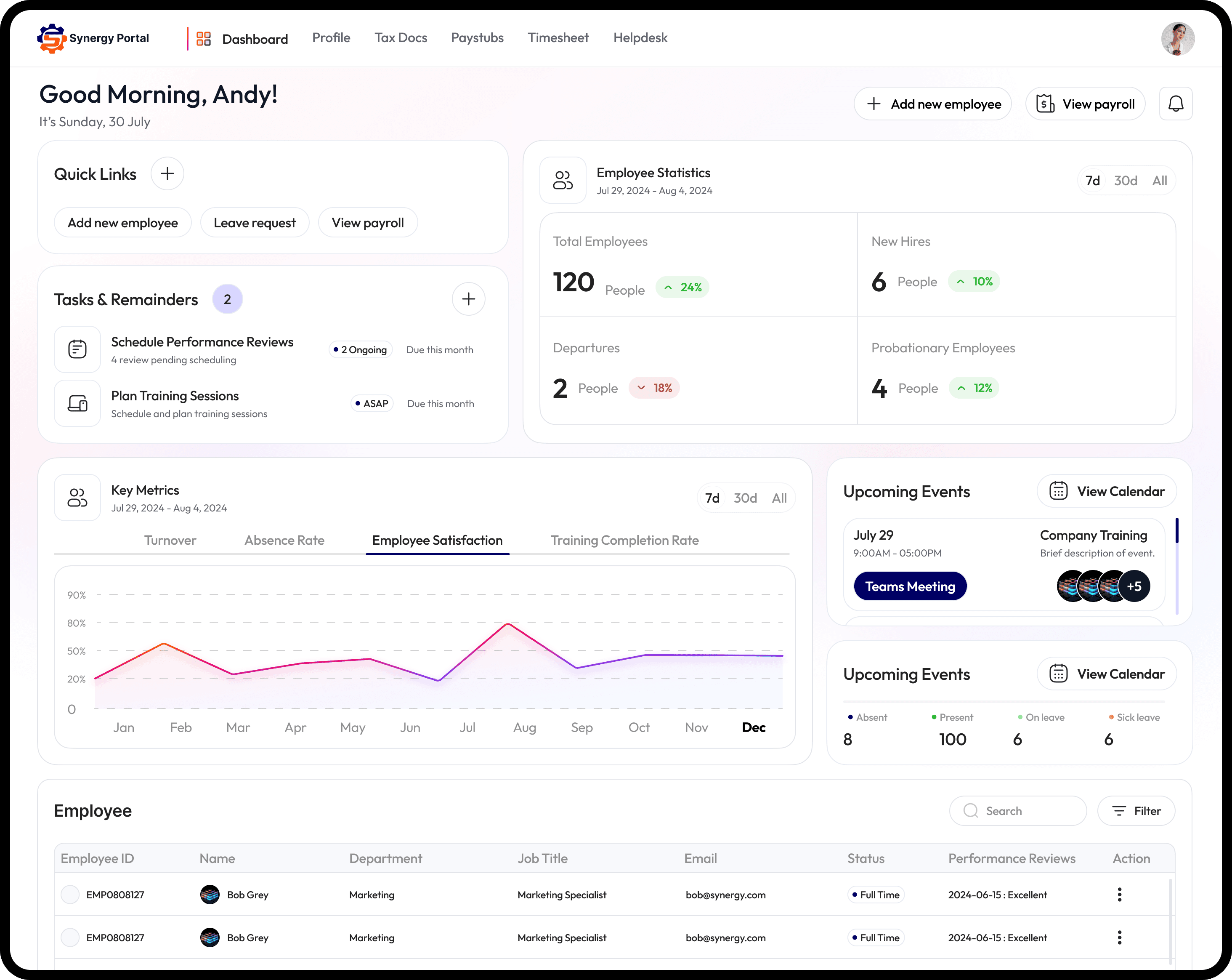Image resolution: width=1232 pixels, height=980 pixels.
Task: Open the Filter options for employees
Action: pos(1136,811)
